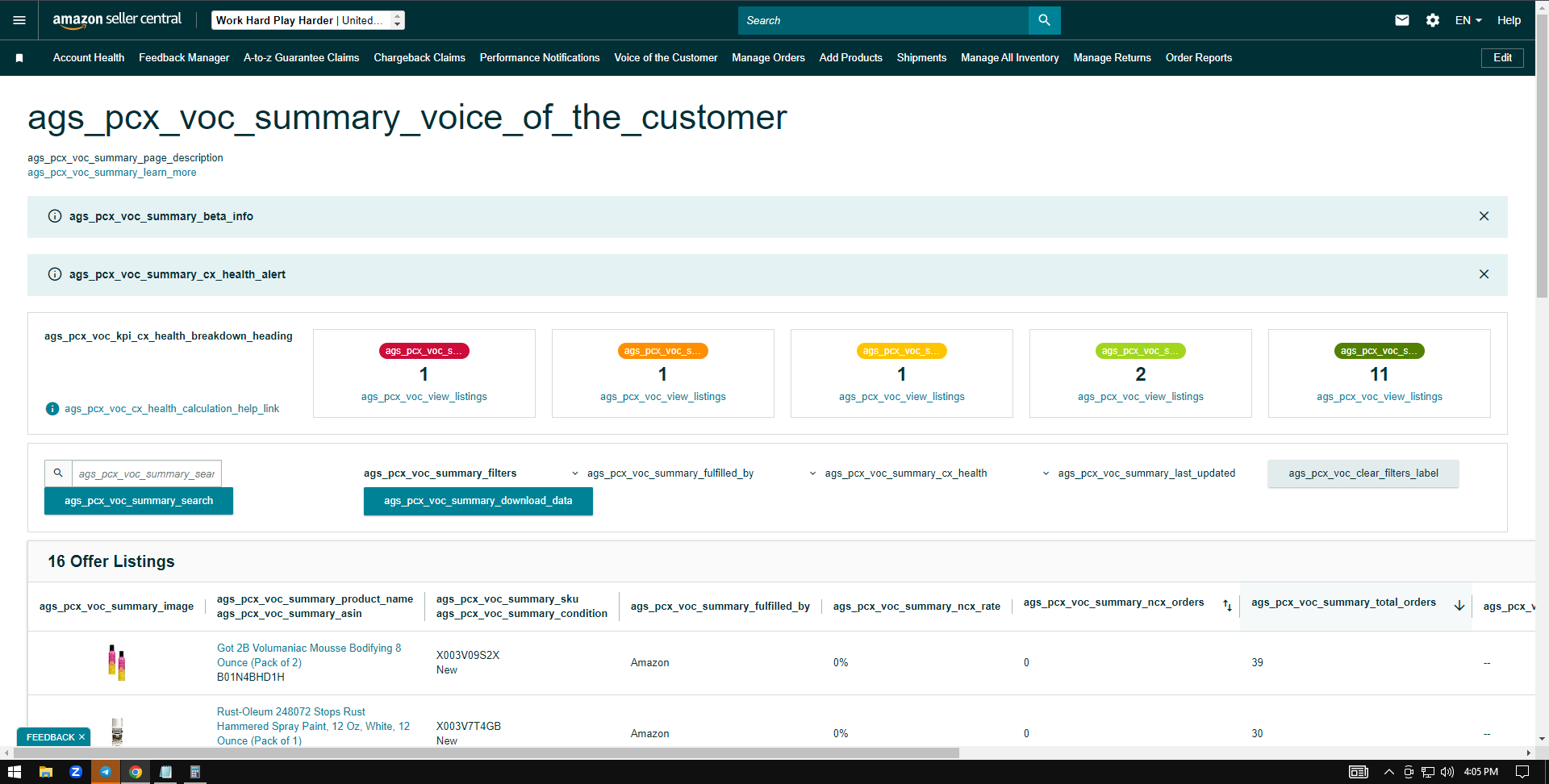This screenshot has height=784, width=1549.
Task: Open Performance Notifications
Action: pyautogui.click(x=540, y=58)
